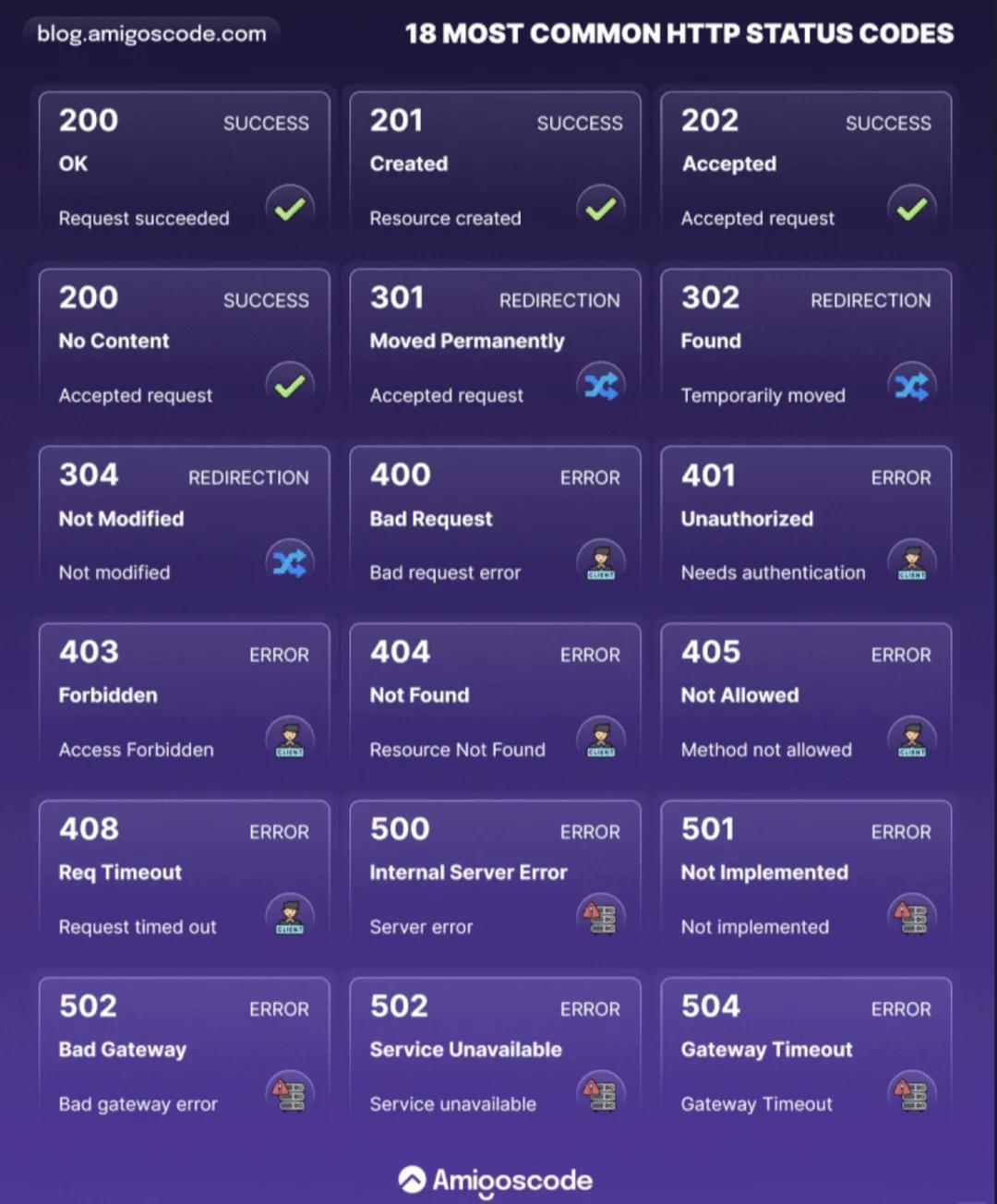
Task: Click the green checkmark on 200 OK card
Action: click(x=290, y=209)
